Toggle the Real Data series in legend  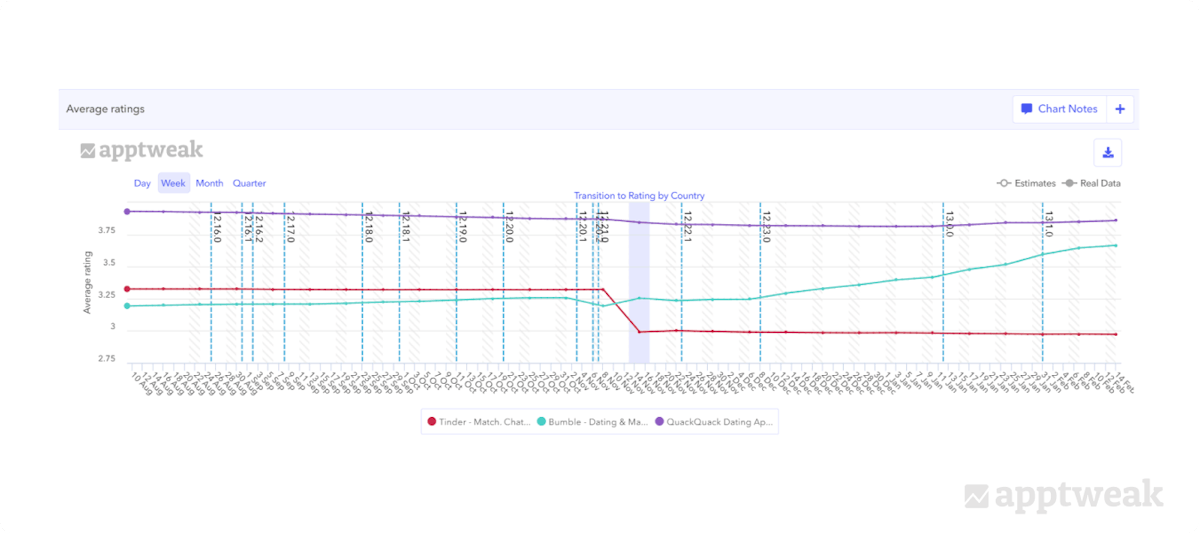pos(1092,183)
